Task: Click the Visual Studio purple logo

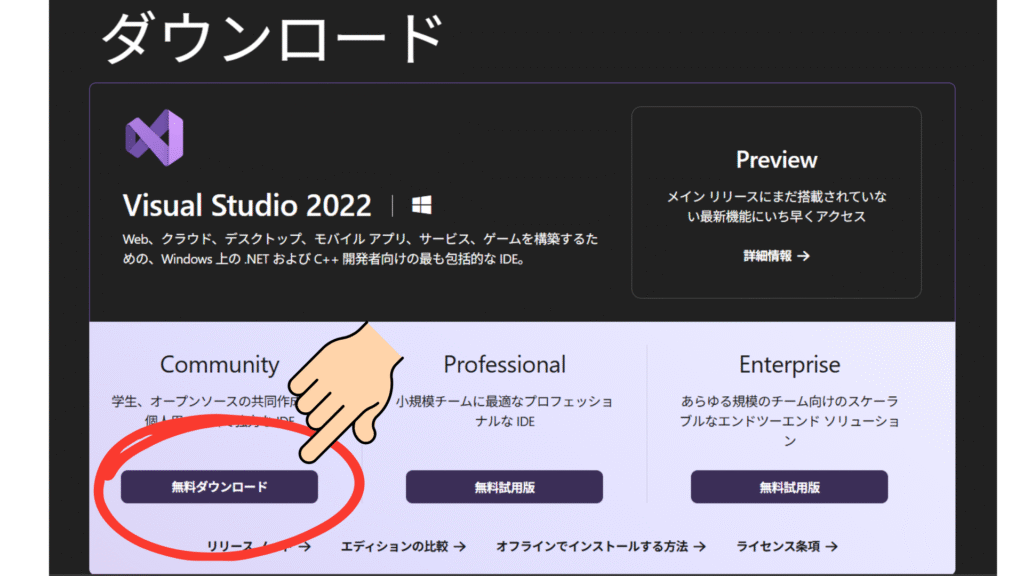Action: 155,138
